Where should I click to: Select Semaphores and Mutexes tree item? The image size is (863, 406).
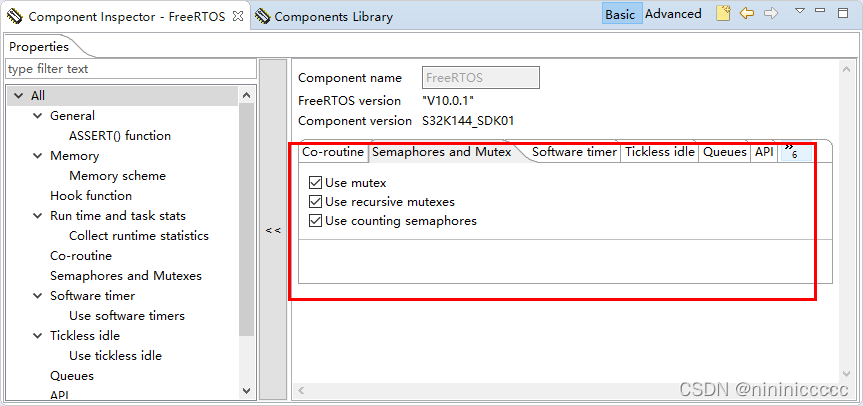(126, 276)
